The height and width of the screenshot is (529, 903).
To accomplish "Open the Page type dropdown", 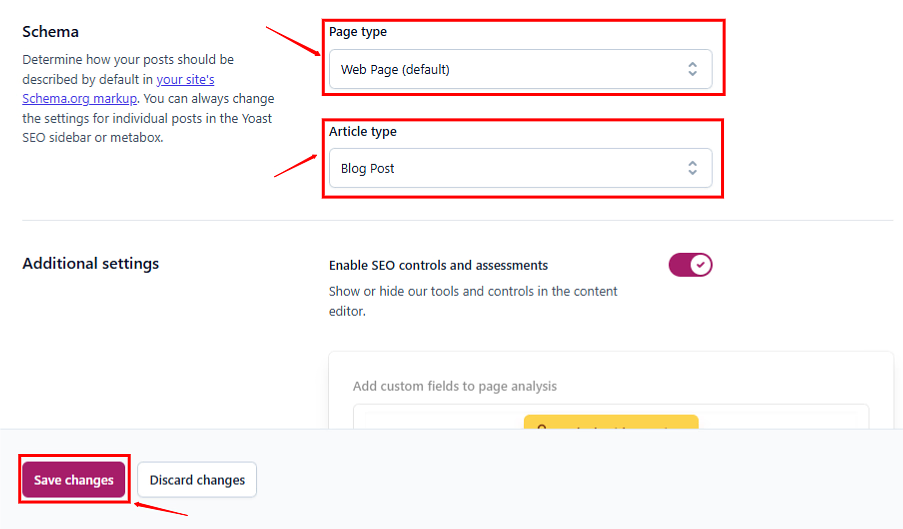I will click(x=520, y=69).
